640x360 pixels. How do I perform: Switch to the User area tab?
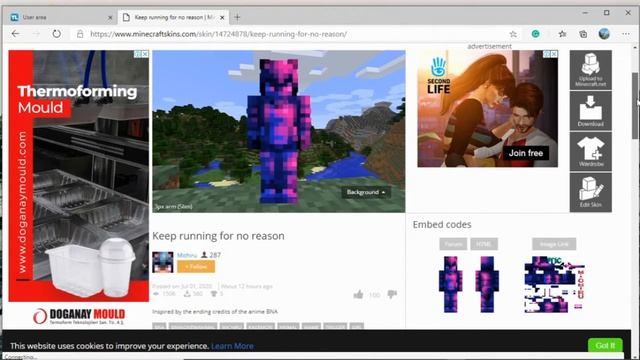tap(60, 17)
